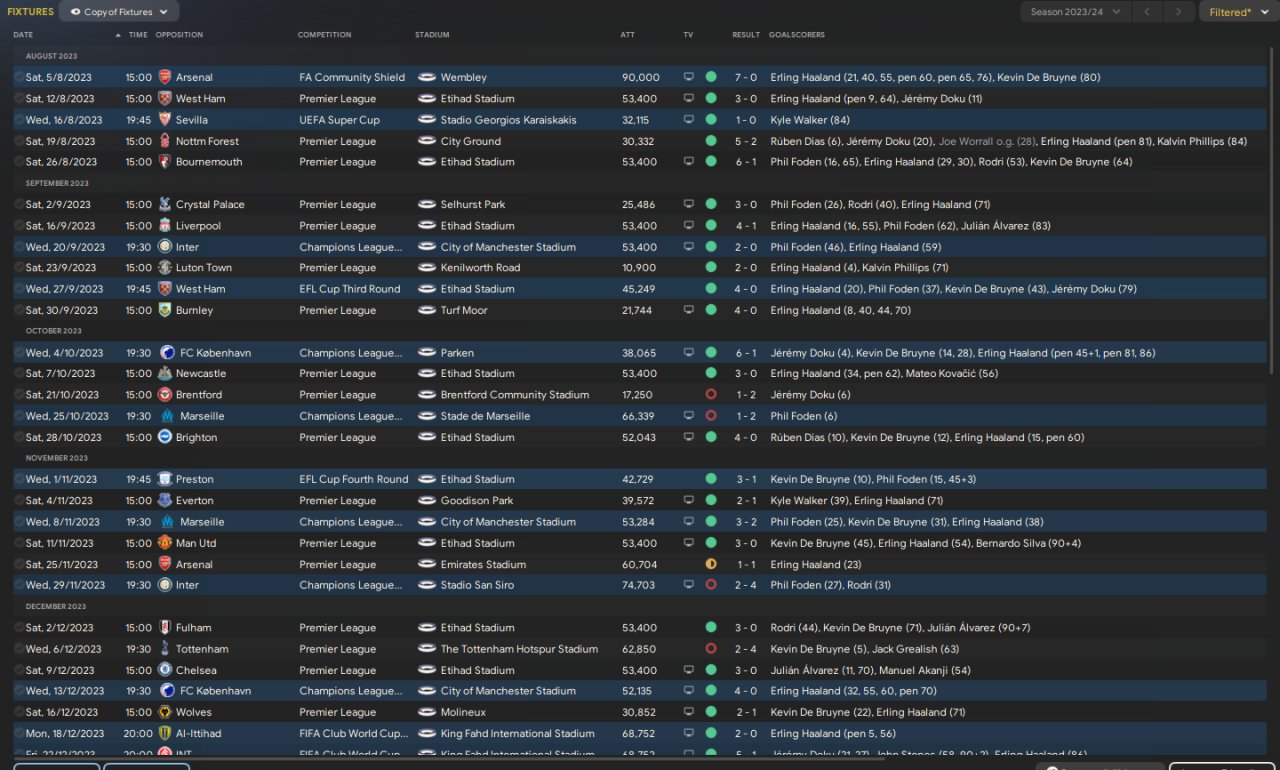
Task: Open the Season 2023/24 dropdown
Action: point(1076,12)
